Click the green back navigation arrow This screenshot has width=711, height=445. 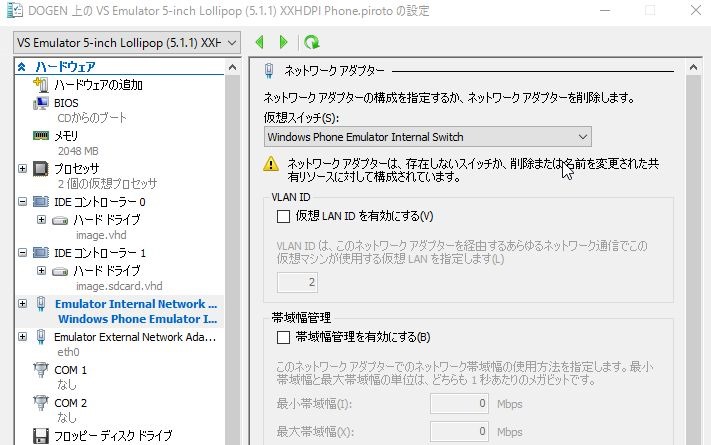[x=261, y=42]
